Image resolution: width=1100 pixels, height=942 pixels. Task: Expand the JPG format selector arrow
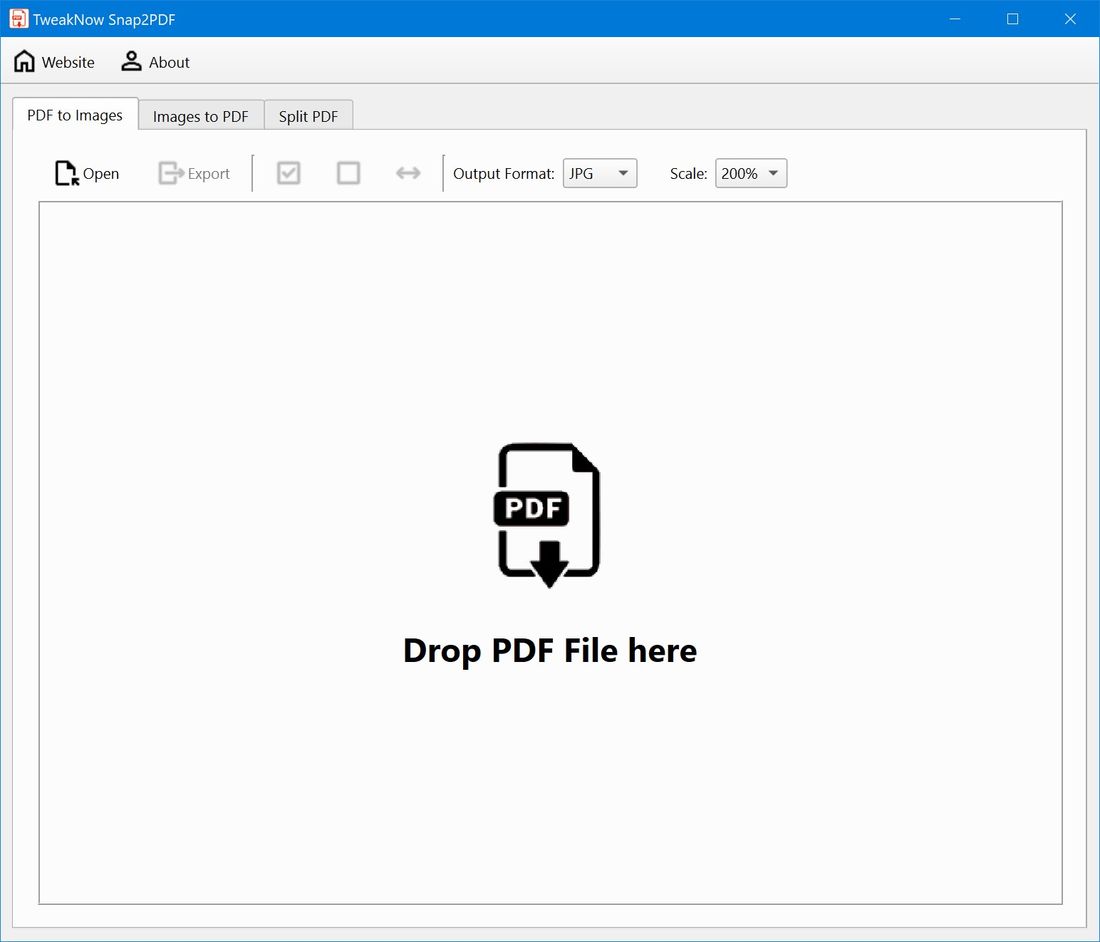click(622, 172)
